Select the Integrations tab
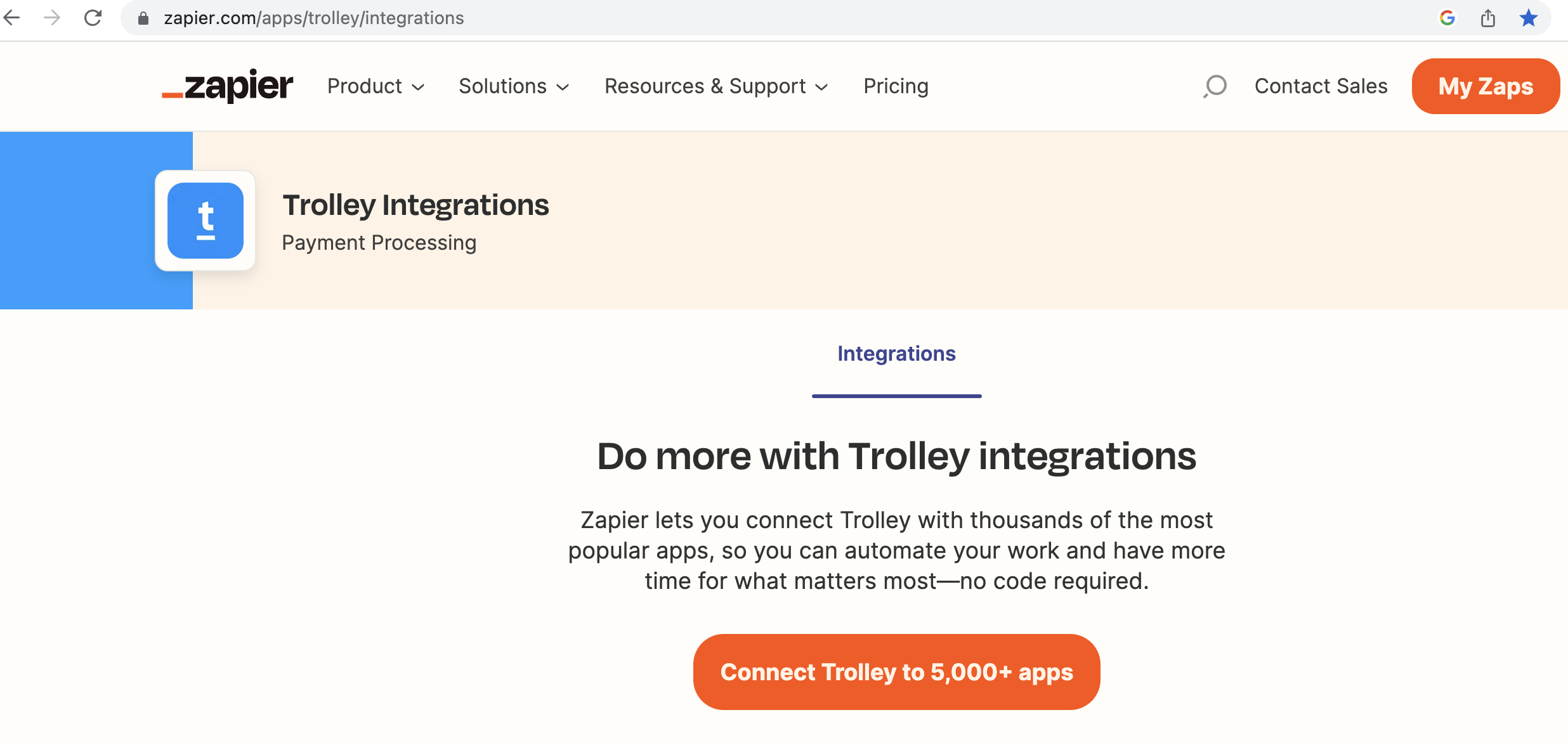 pyautogui.click(x=896, y=354)
